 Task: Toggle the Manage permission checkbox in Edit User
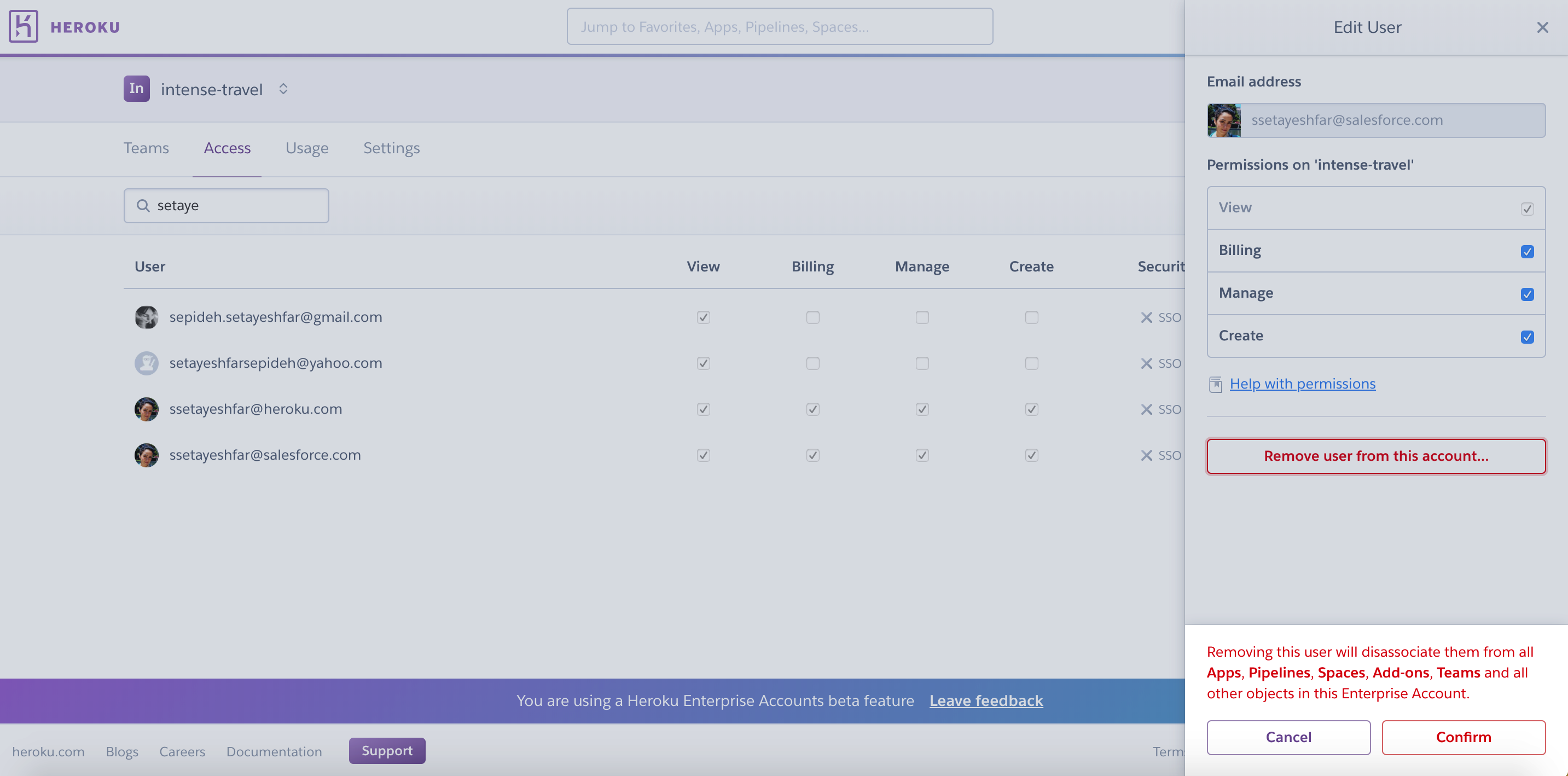[1526, 294]
